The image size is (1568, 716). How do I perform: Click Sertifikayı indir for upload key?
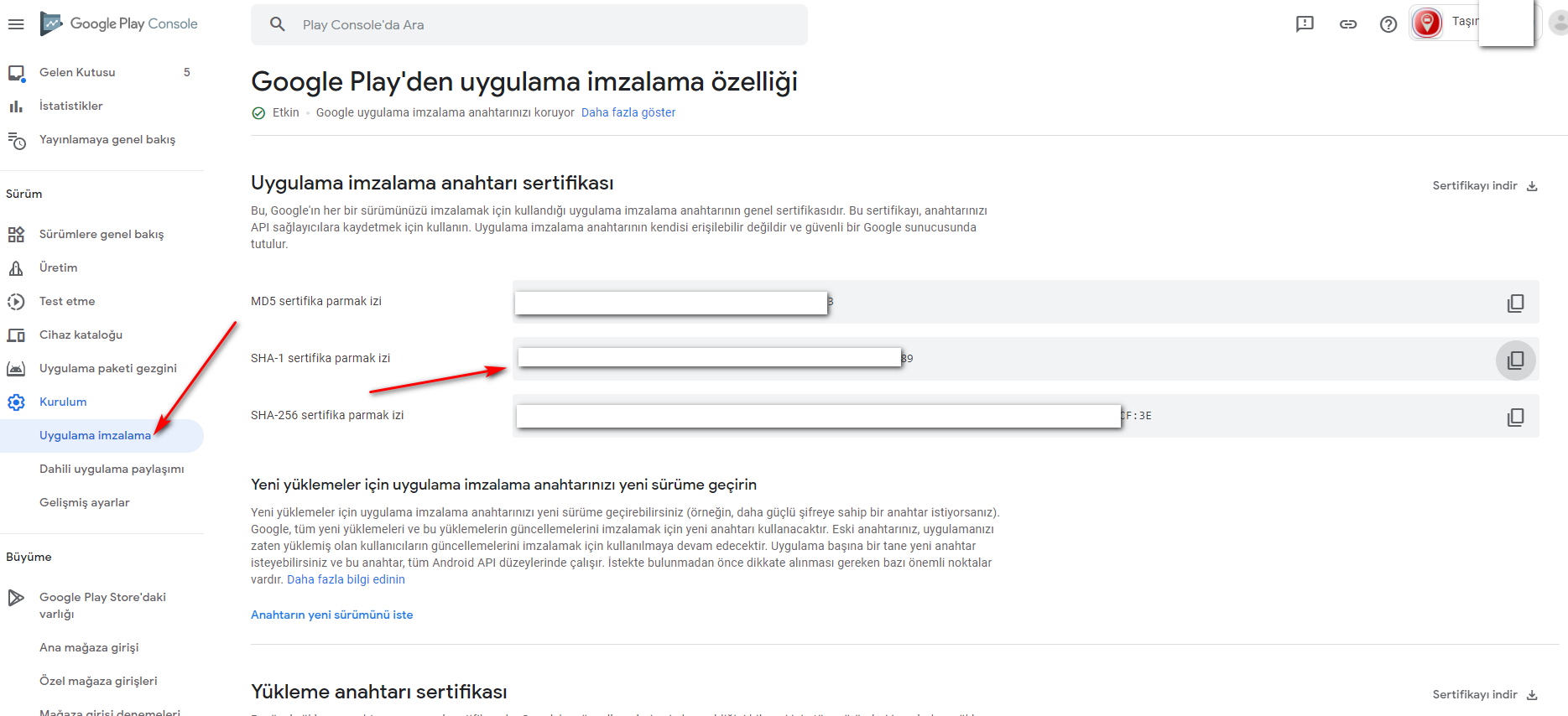click(x=1475, y=694)
